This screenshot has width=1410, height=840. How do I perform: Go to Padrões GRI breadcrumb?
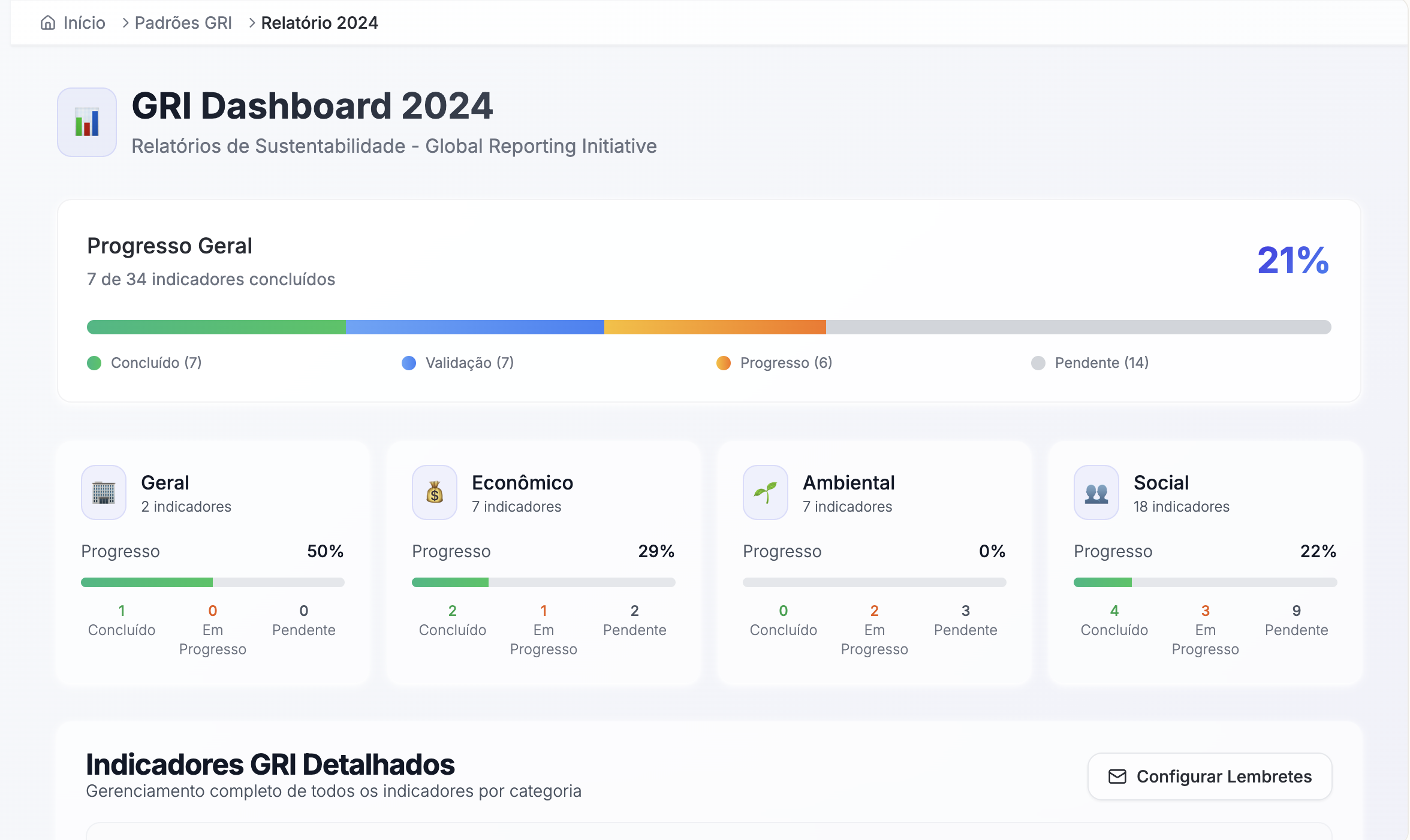[183, 23]
